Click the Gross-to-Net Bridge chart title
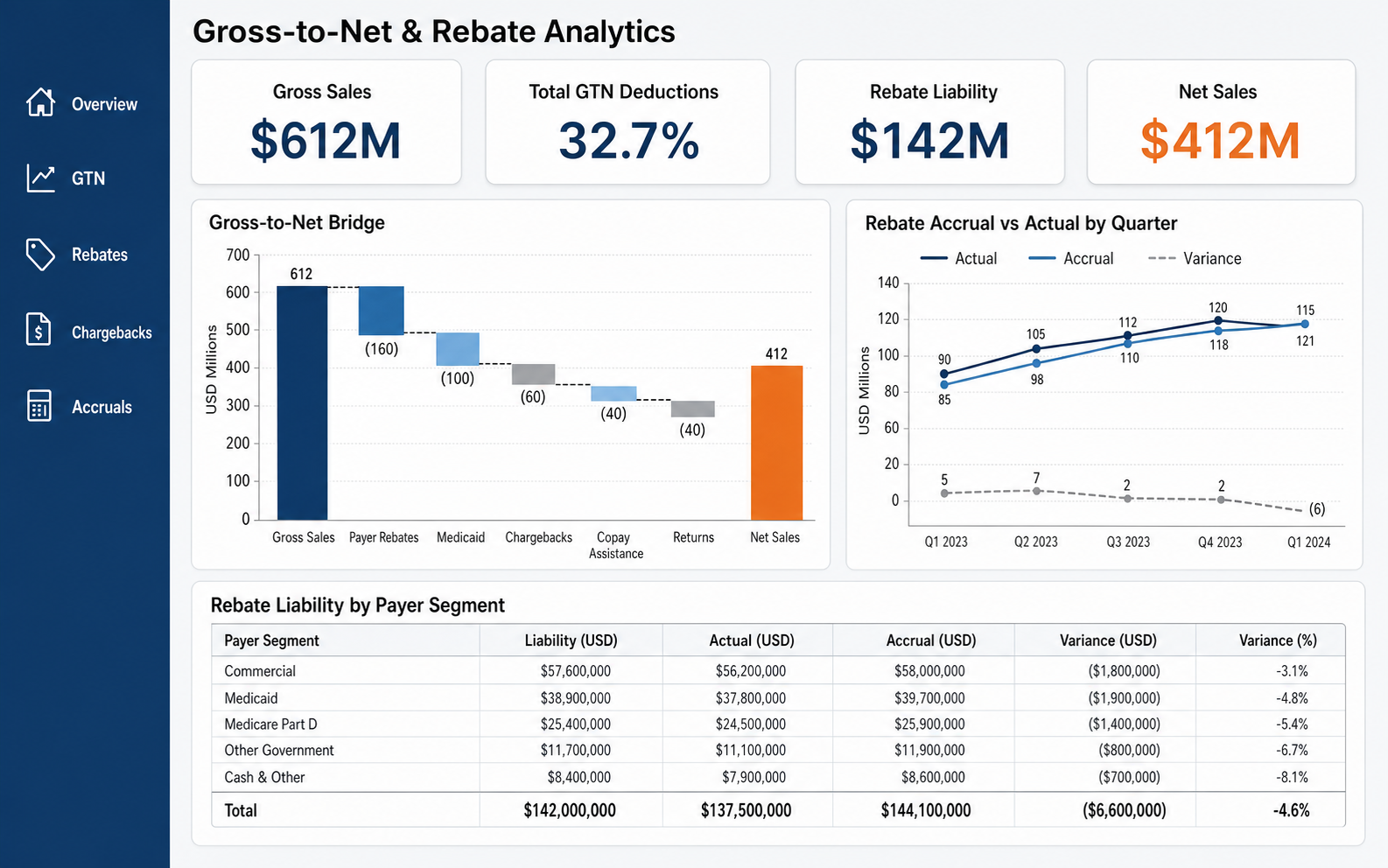This screenshot has width=1388, height=868. (x=297, y=222)
